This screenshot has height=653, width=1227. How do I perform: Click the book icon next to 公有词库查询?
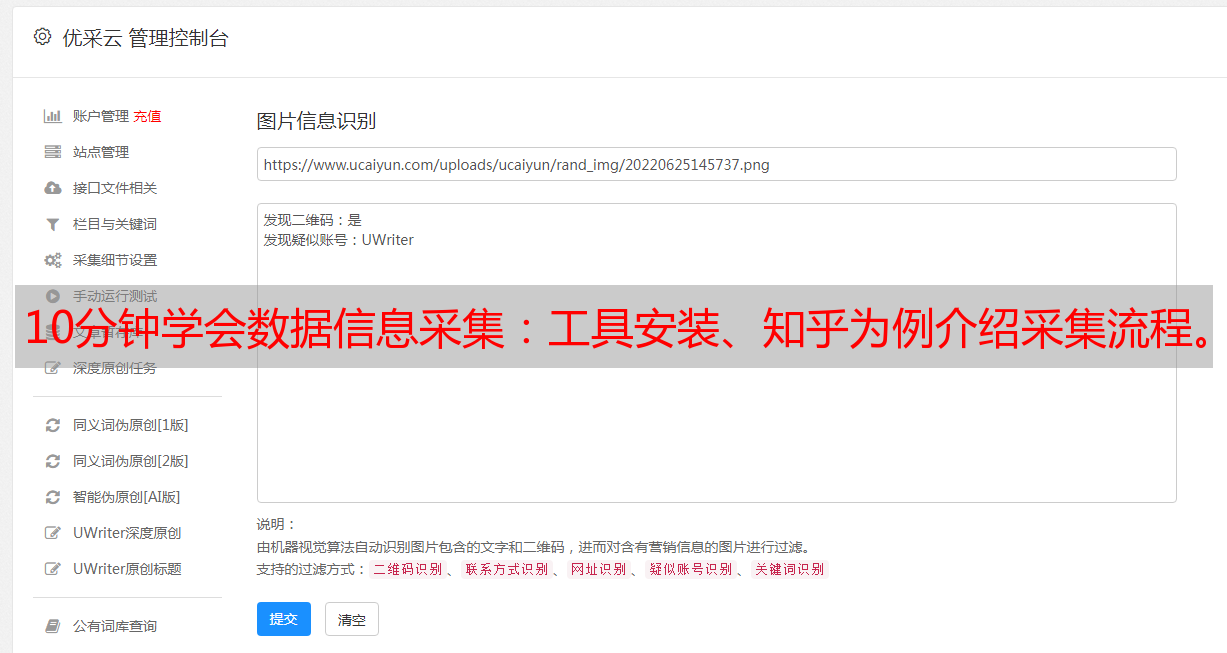click(53, 626)
